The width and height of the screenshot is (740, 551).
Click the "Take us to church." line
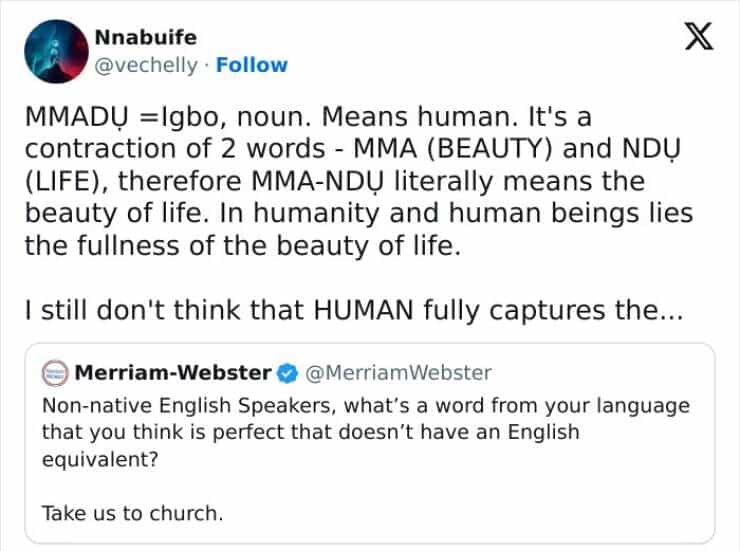(132, 513)
